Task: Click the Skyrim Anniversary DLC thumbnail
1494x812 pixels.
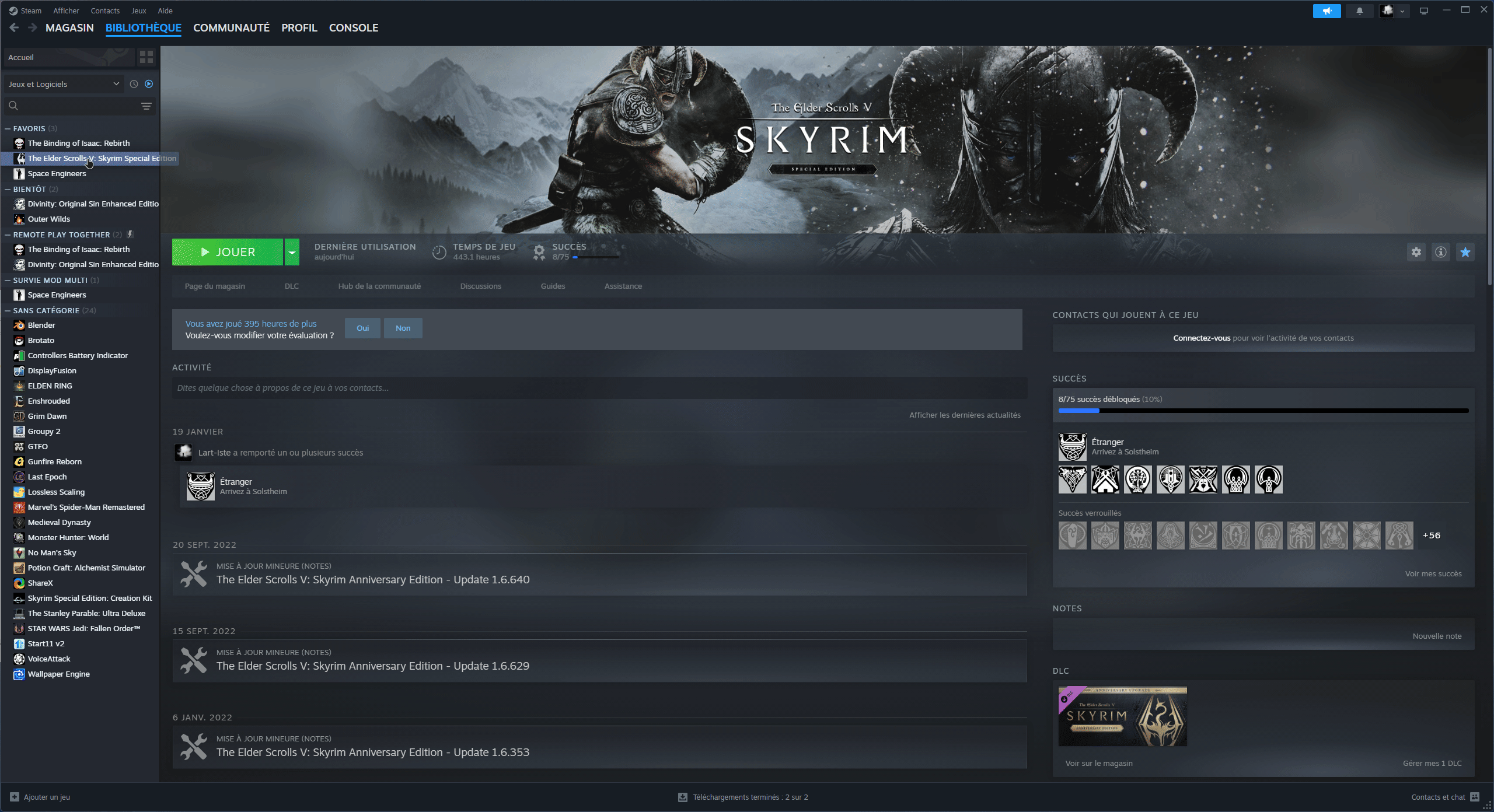Action: (x=1122, y=716)
